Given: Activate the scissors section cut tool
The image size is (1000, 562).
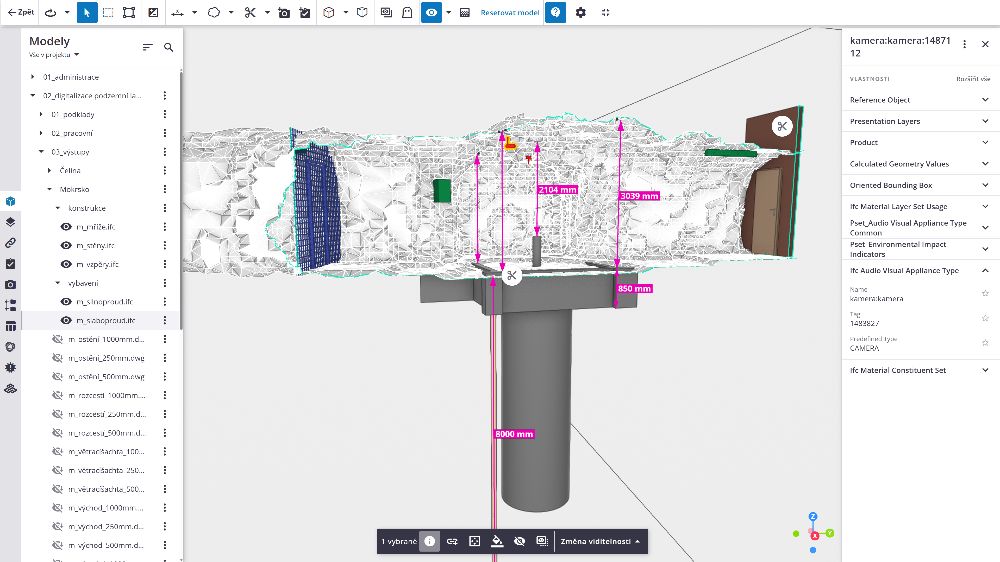Looking at the screenshot, I should [250, 13].
